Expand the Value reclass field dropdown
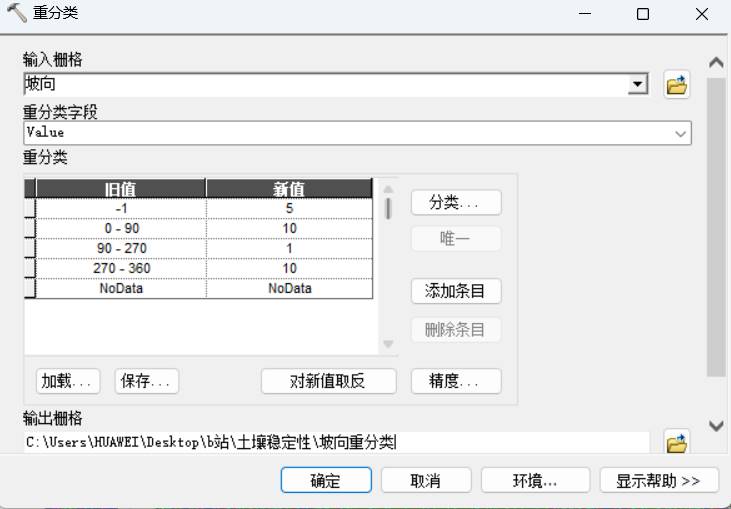 click(x=681, y=132)
